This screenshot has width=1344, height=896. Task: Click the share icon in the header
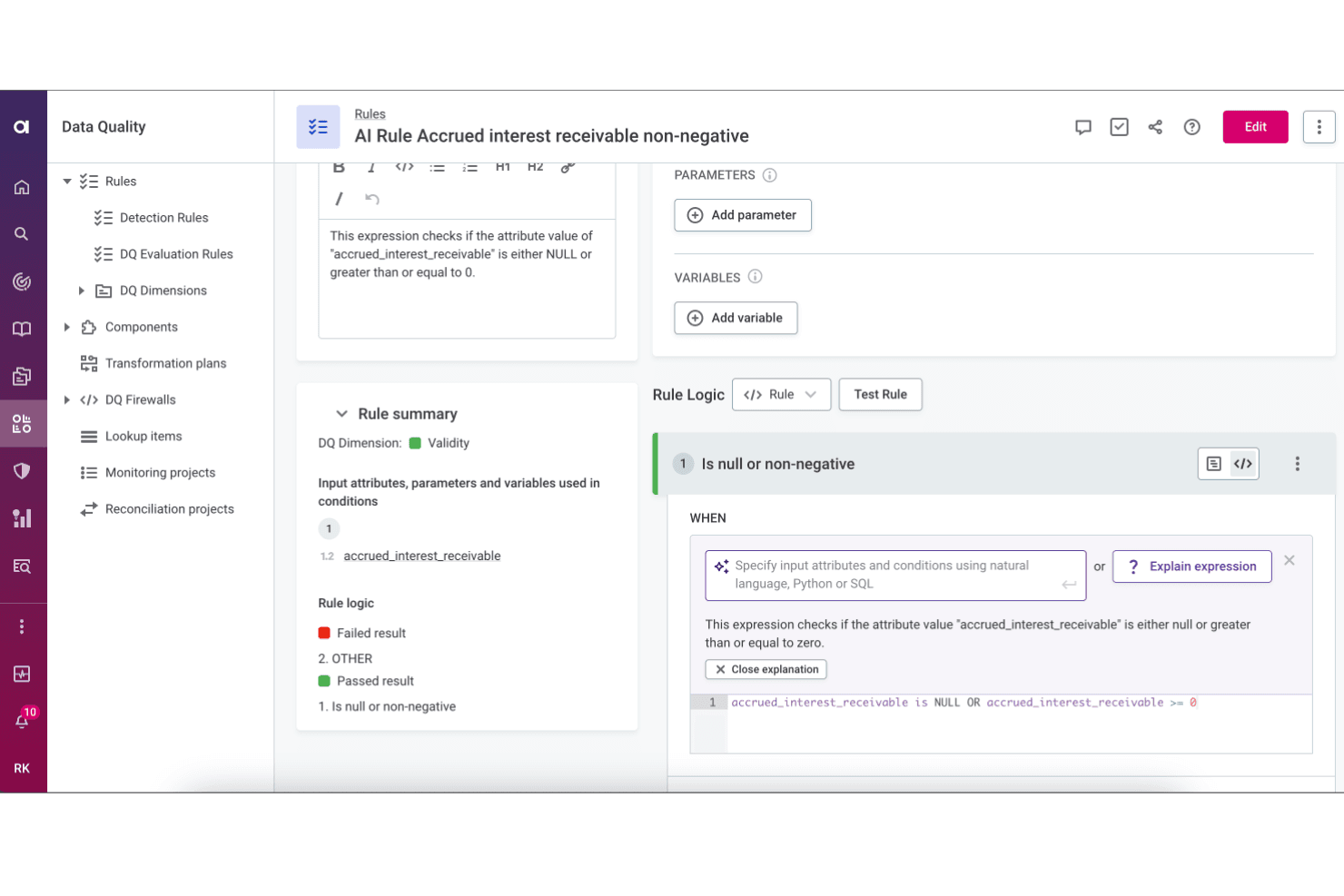pyautogui.click(x=1155, y=127)
